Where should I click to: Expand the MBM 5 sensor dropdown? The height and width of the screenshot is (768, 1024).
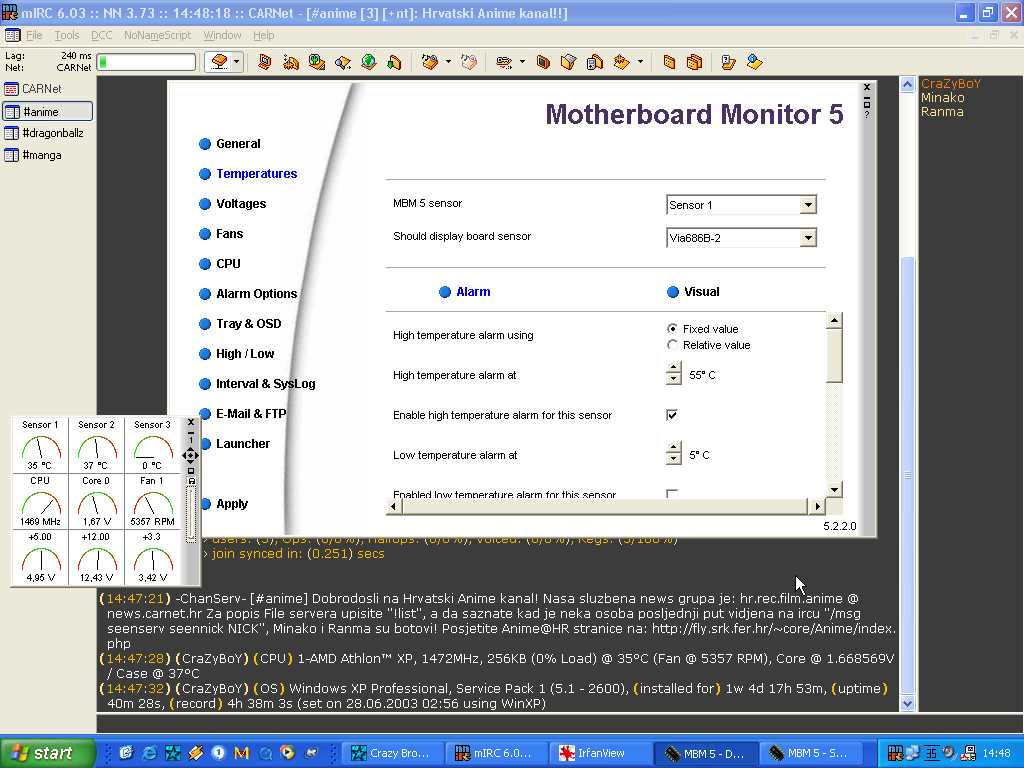point(808,205)
